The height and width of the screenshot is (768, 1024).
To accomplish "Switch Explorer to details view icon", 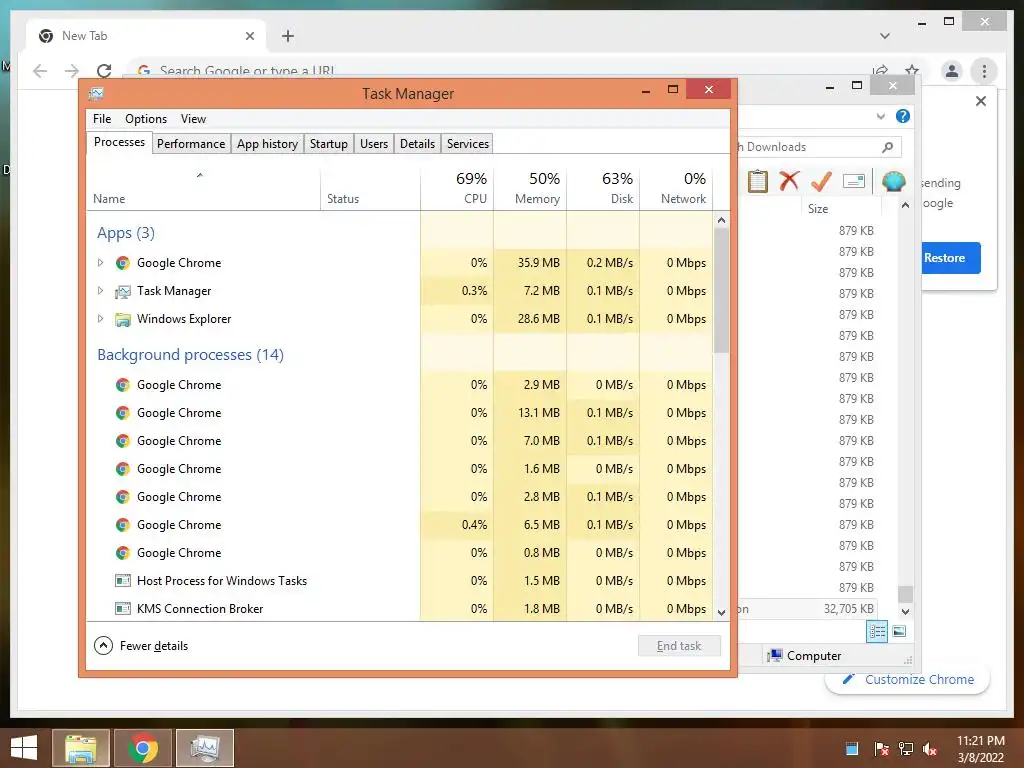I will point(877,631).
